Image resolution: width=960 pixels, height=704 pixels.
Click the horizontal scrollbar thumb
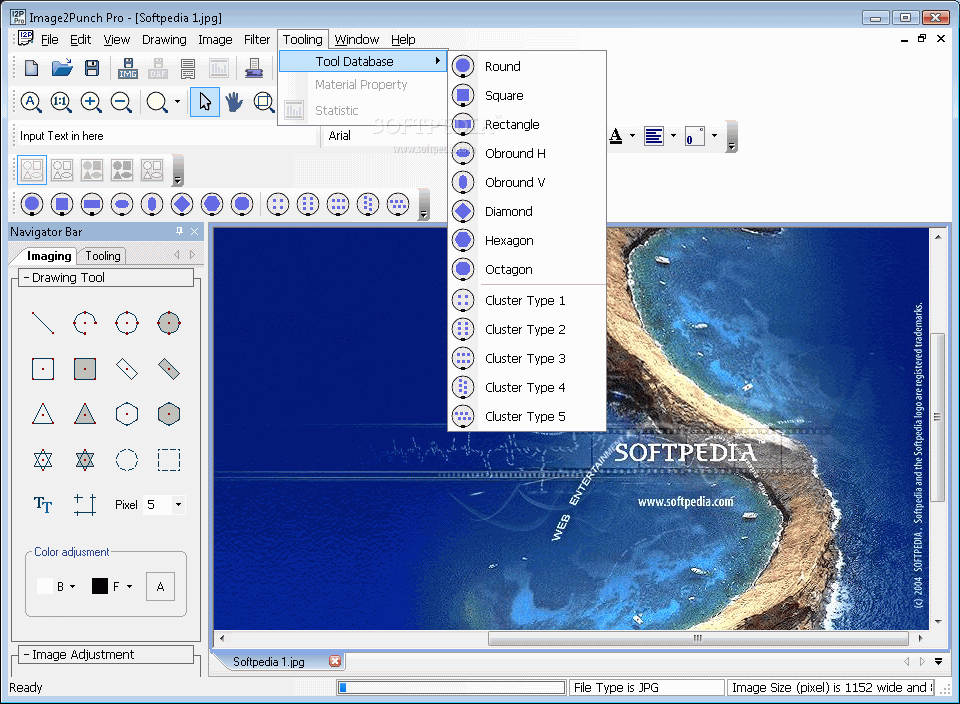pos(697,638)
